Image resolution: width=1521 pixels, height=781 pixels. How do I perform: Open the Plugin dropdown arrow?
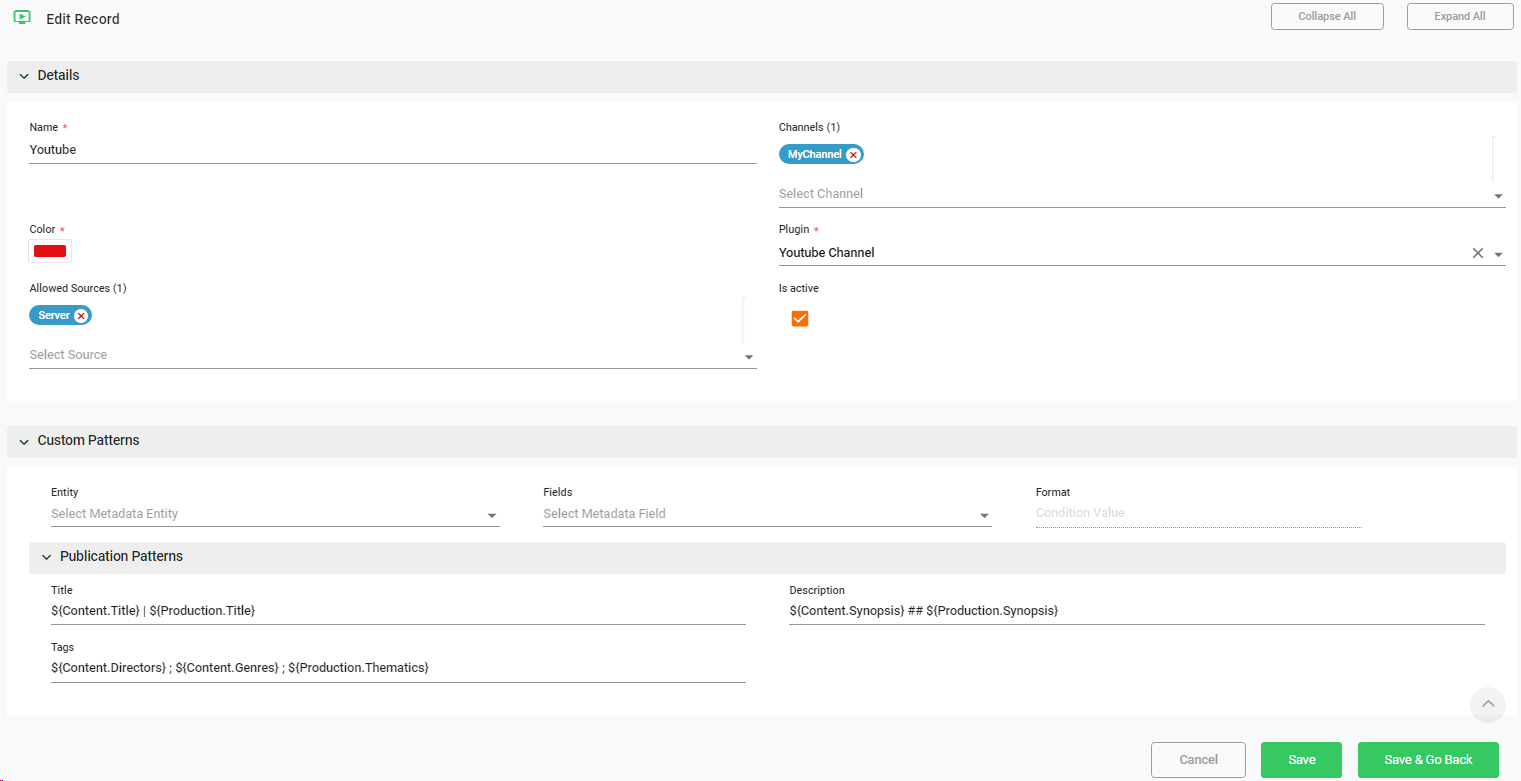[x=1498, y=255]
